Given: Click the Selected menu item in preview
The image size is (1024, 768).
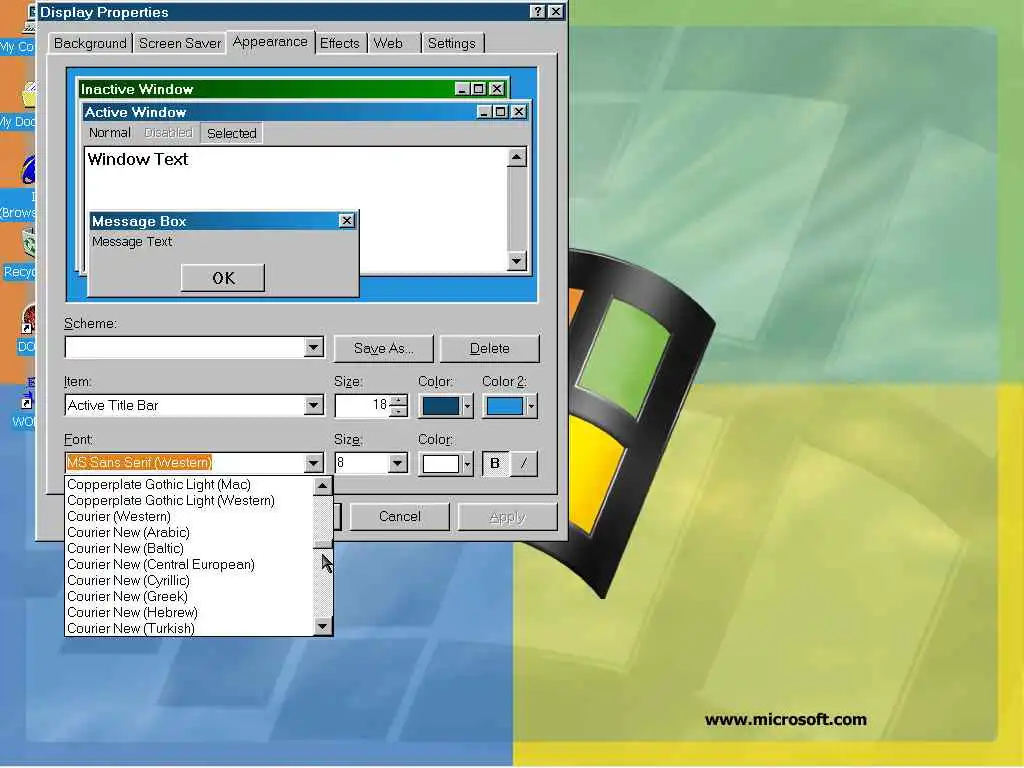Looking at the screenshot, I should [231, 133].
